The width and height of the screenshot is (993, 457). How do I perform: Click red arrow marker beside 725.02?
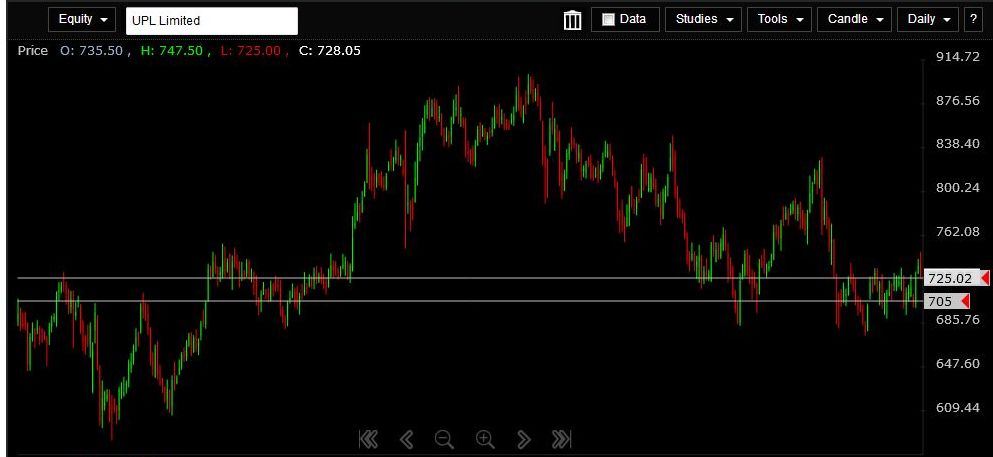click(x=985, y=278)
